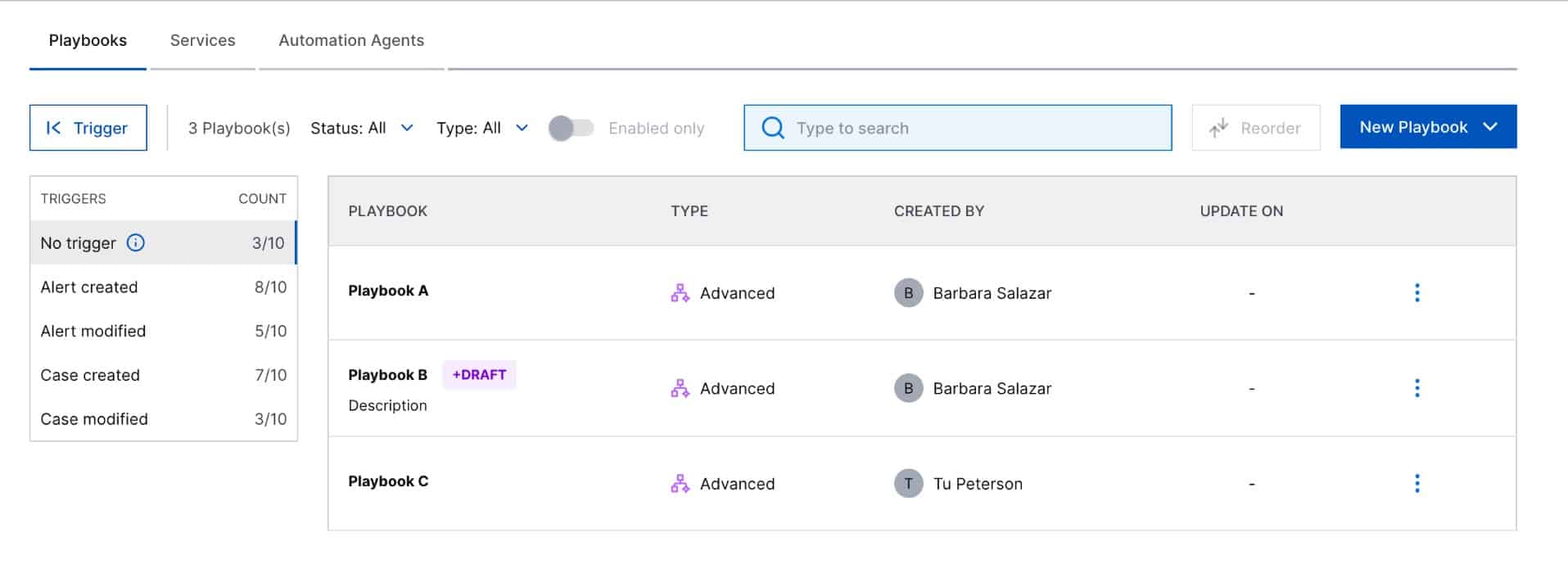Viewport: 1568px width, 578px height.
Task: Select the Alert modified trigger
Action: click(x=164, y=331)
